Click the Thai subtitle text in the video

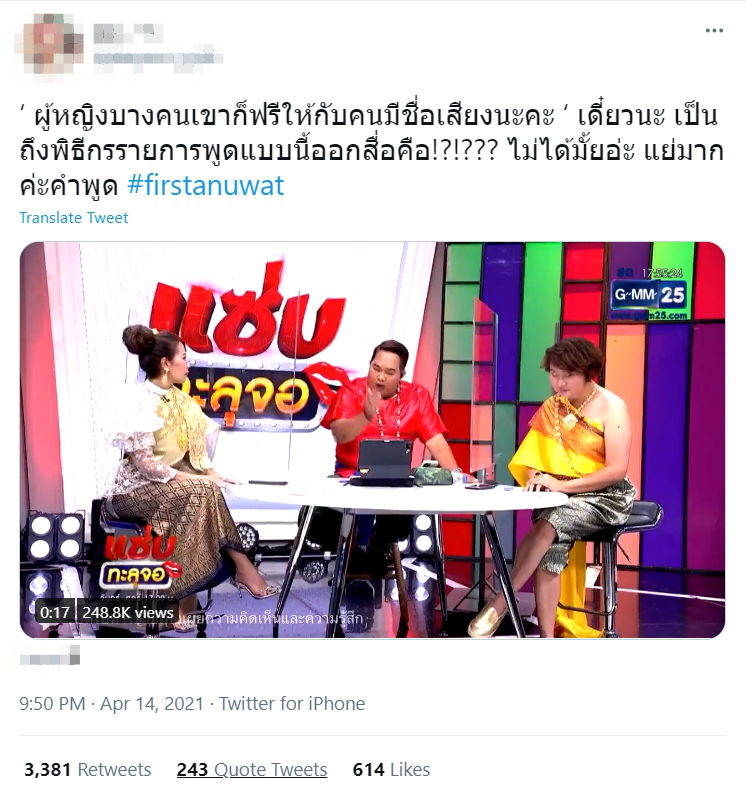coord(273,618)
